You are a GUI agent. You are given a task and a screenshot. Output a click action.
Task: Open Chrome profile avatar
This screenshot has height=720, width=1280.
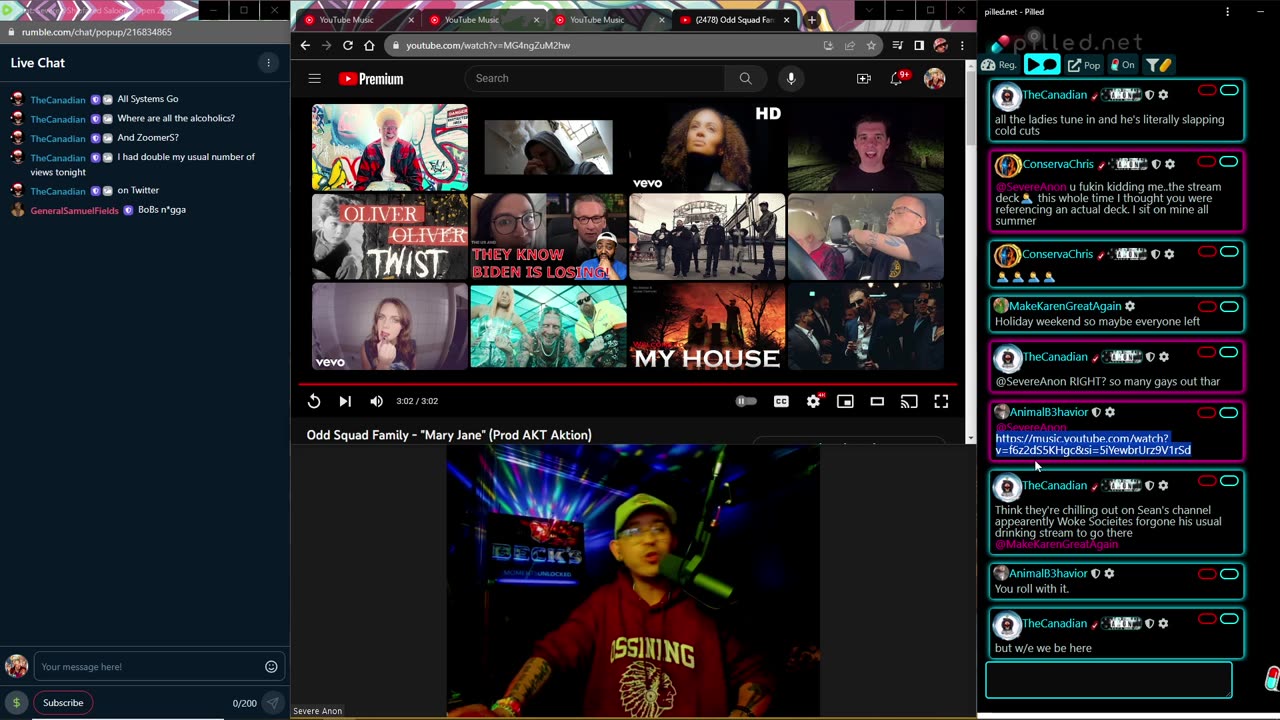940,45
